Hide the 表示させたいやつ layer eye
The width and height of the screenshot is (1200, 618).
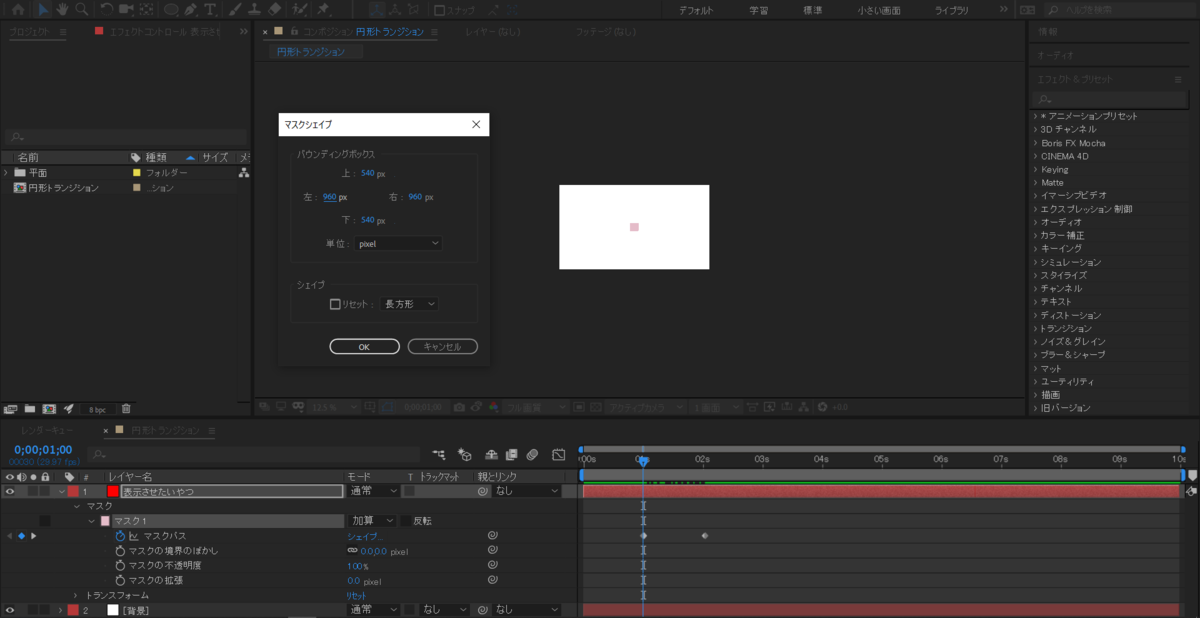coord(10,492)
